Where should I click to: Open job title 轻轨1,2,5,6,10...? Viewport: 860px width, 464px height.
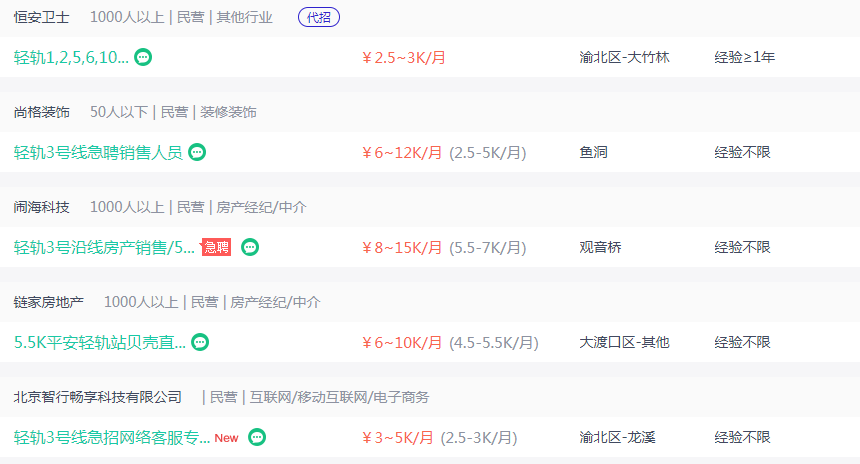click(x=71, y=57)
